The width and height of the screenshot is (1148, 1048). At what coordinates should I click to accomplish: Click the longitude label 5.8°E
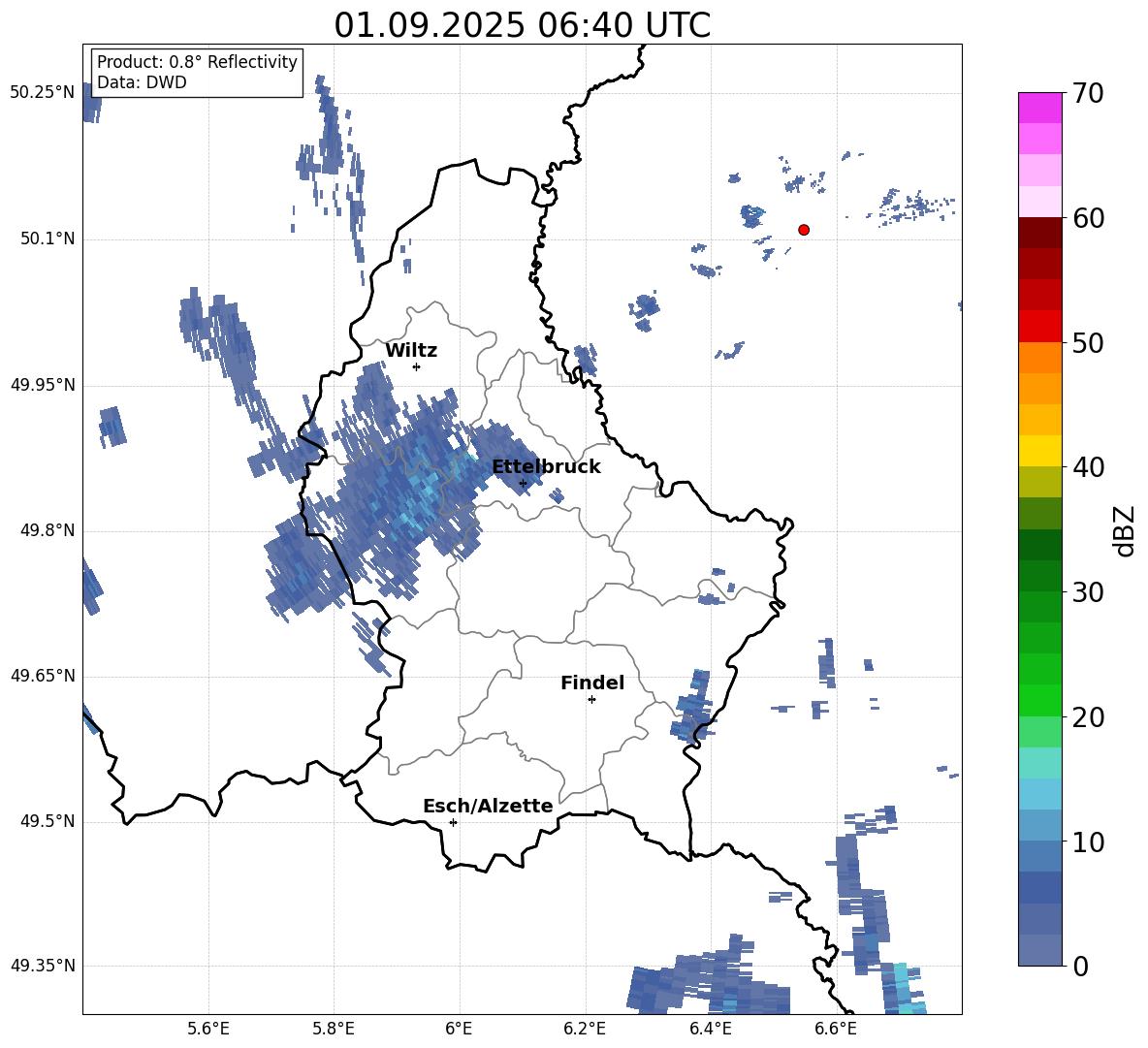(334, 1029)
